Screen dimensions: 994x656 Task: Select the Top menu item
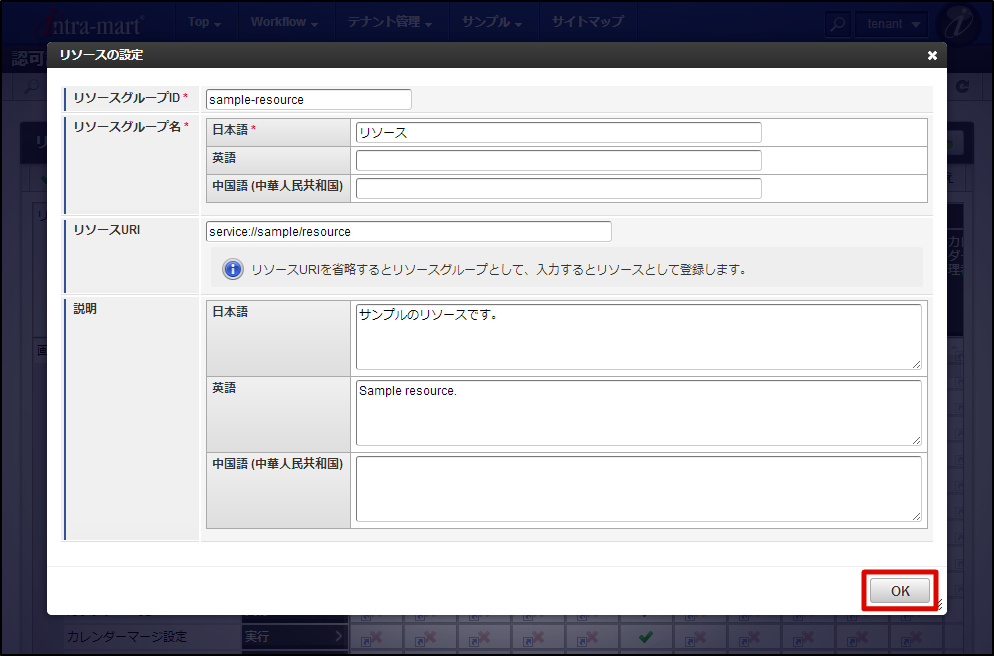[205, 22]
